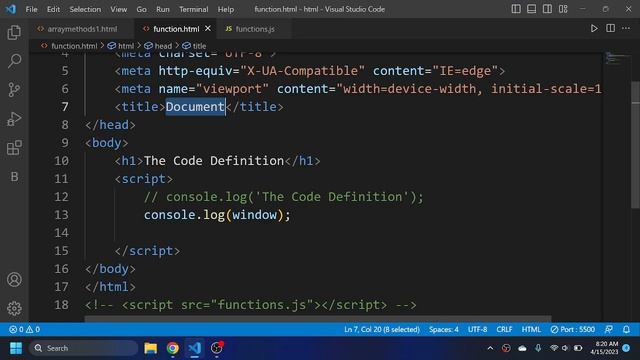This screenshot has width=640, height=360.
Task: Open the Accounts menu icon
Action: click(14, 280)
